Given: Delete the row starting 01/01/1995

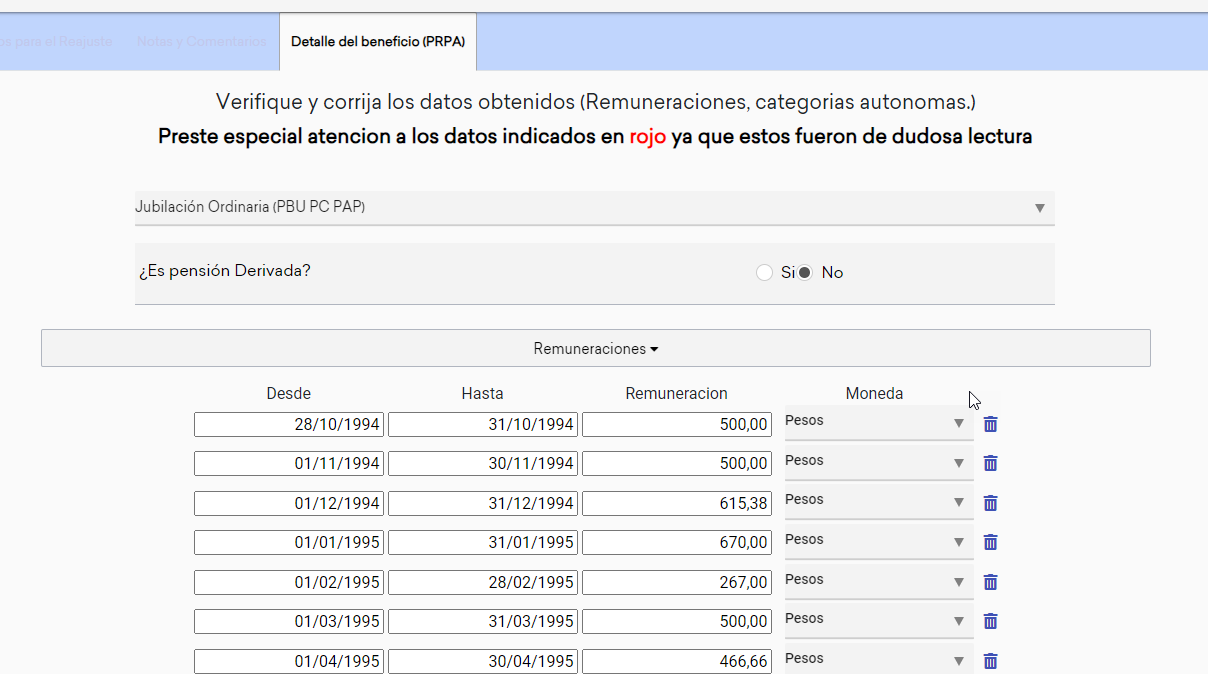Looking at the screenshot, I should coord(990,542).
